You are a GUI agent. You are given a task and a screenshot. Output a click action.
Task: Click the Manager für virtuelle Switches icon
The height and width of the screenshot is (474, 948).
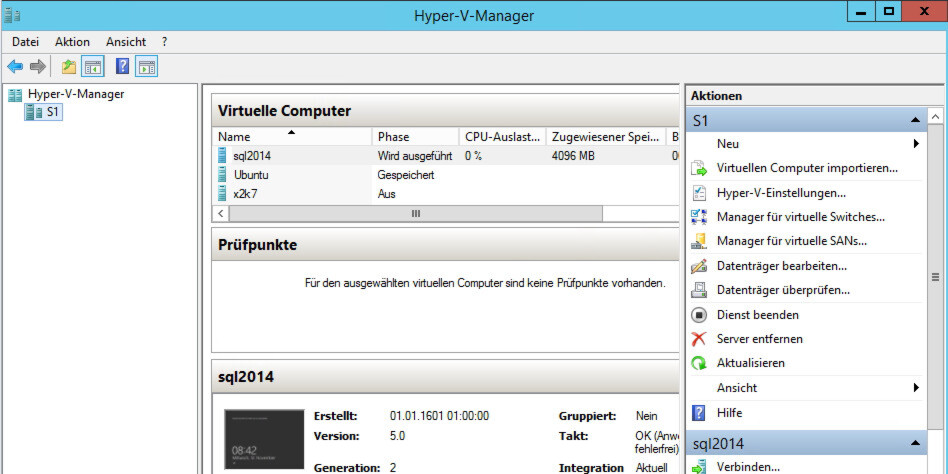point(699,216)
